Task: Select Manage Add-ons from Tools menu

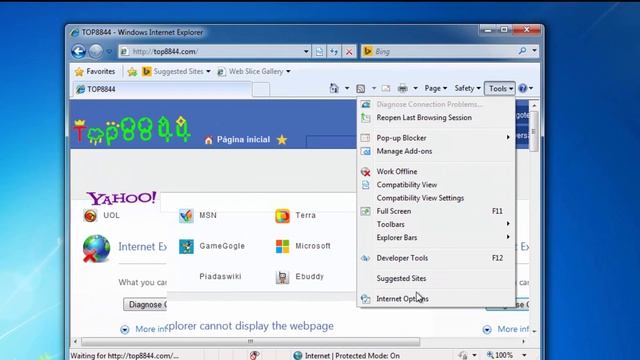Action: (436, 151)
